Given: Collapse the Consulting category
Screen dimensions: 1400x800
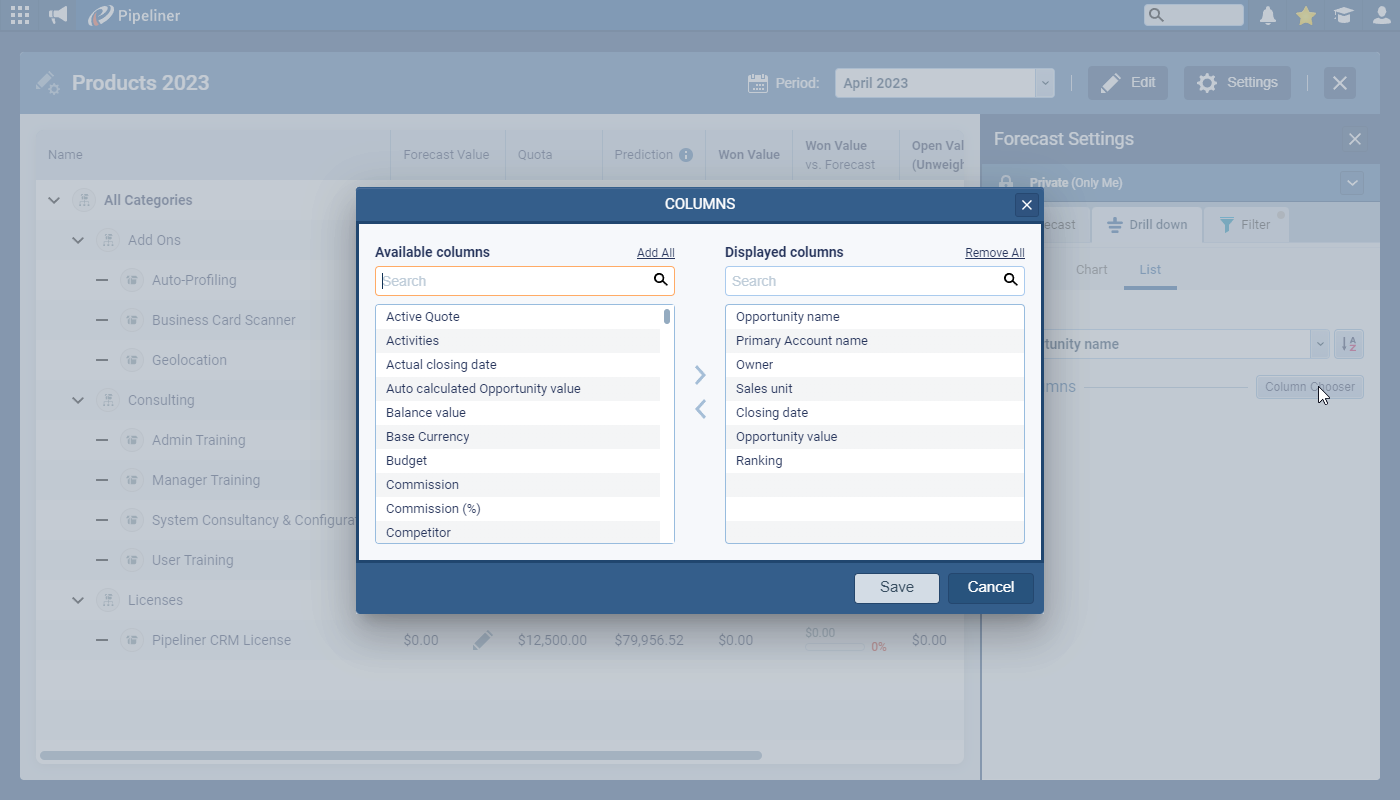Looking at the screenshot, I should [78, 400].
